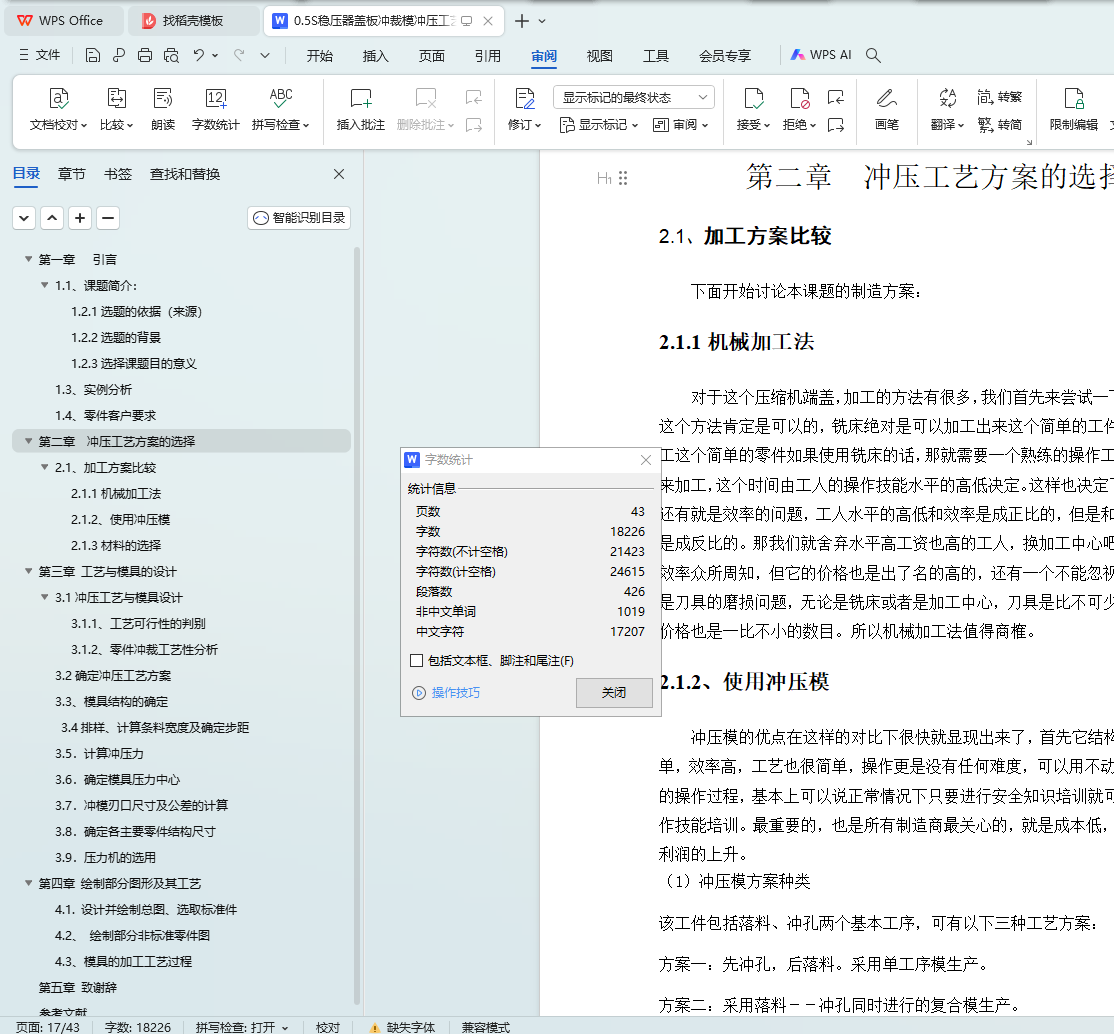Click the 智能识别目录 button
Image resolution: width=1114 pixels, height=1034 pixels.
(299, 218)
